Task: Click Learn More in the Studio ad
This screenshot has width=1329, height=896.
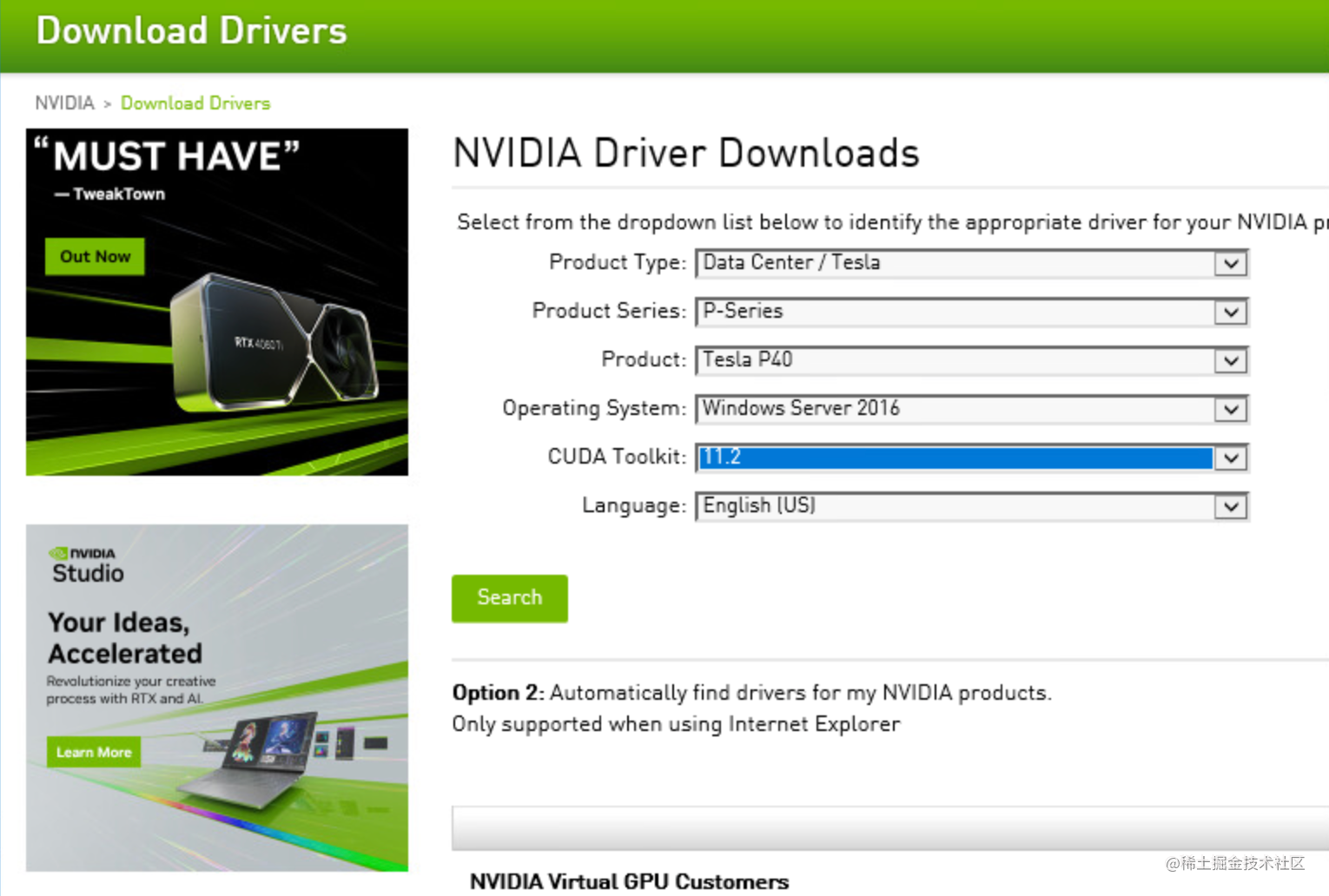Action: [94, 753]
